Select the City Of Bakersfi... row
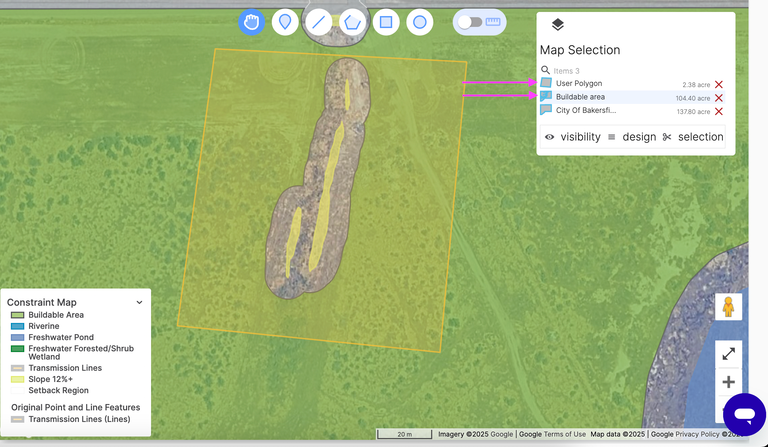This screenshot has height=447, width=768. pos(632,111)
